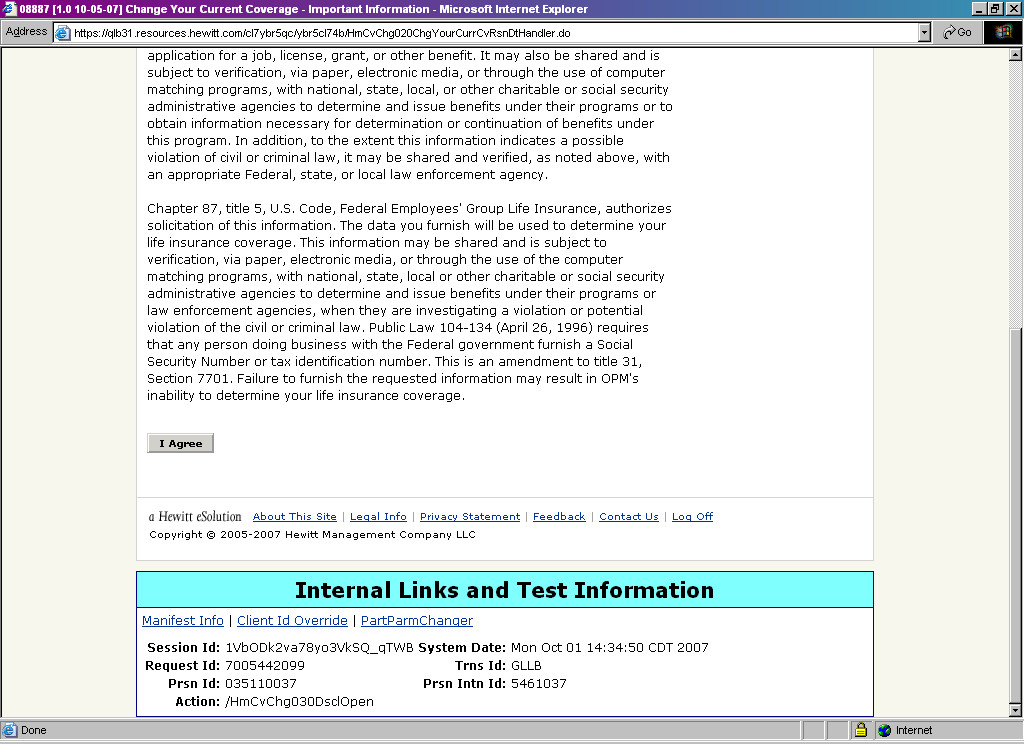The height and width of the screenshot is (744, 1024).
Task: Click the Trns Id value GLLB
Action: tap(526, 666)
